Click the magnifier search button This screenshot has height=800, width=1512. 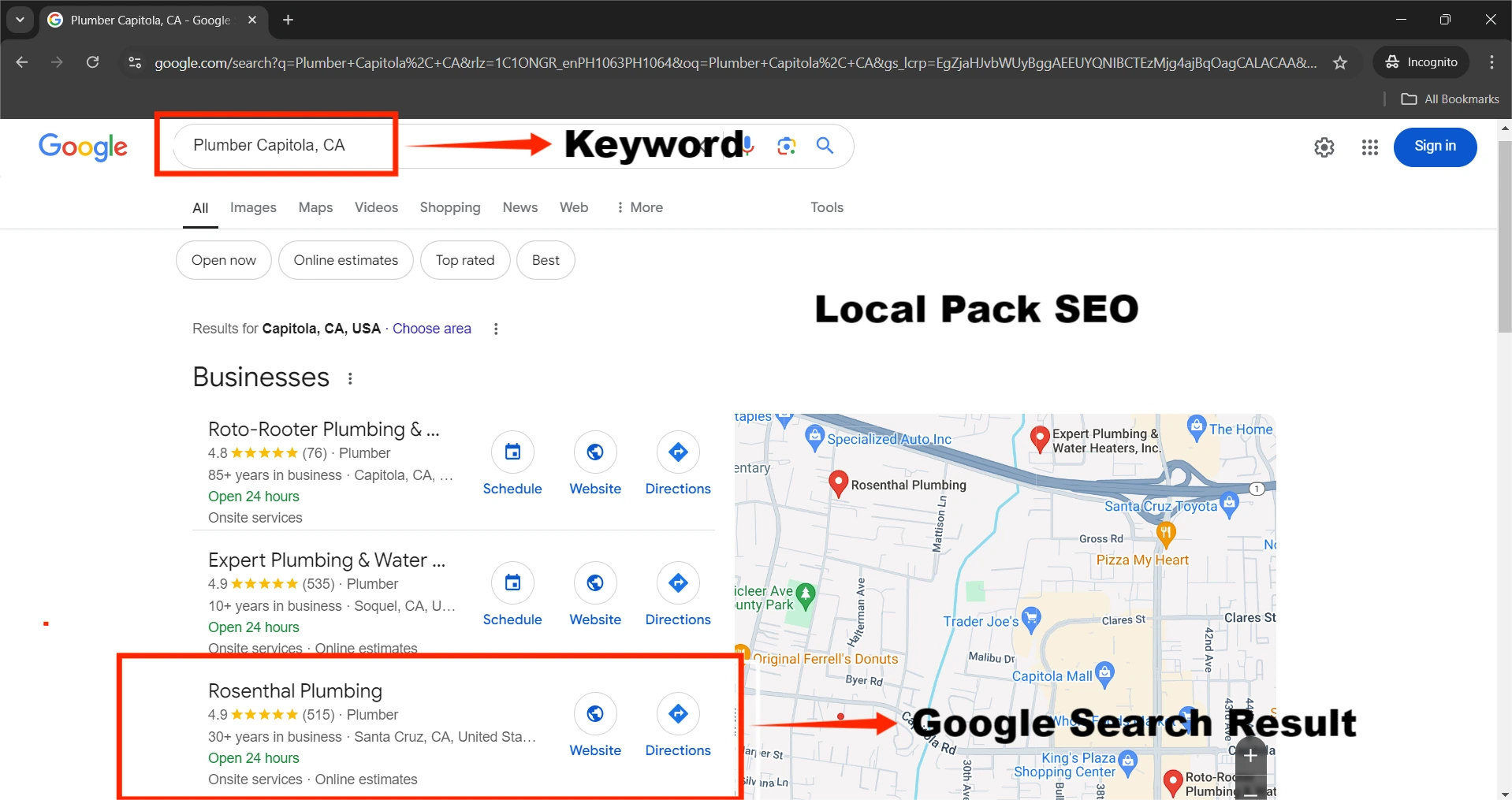[x=825, y=146]
